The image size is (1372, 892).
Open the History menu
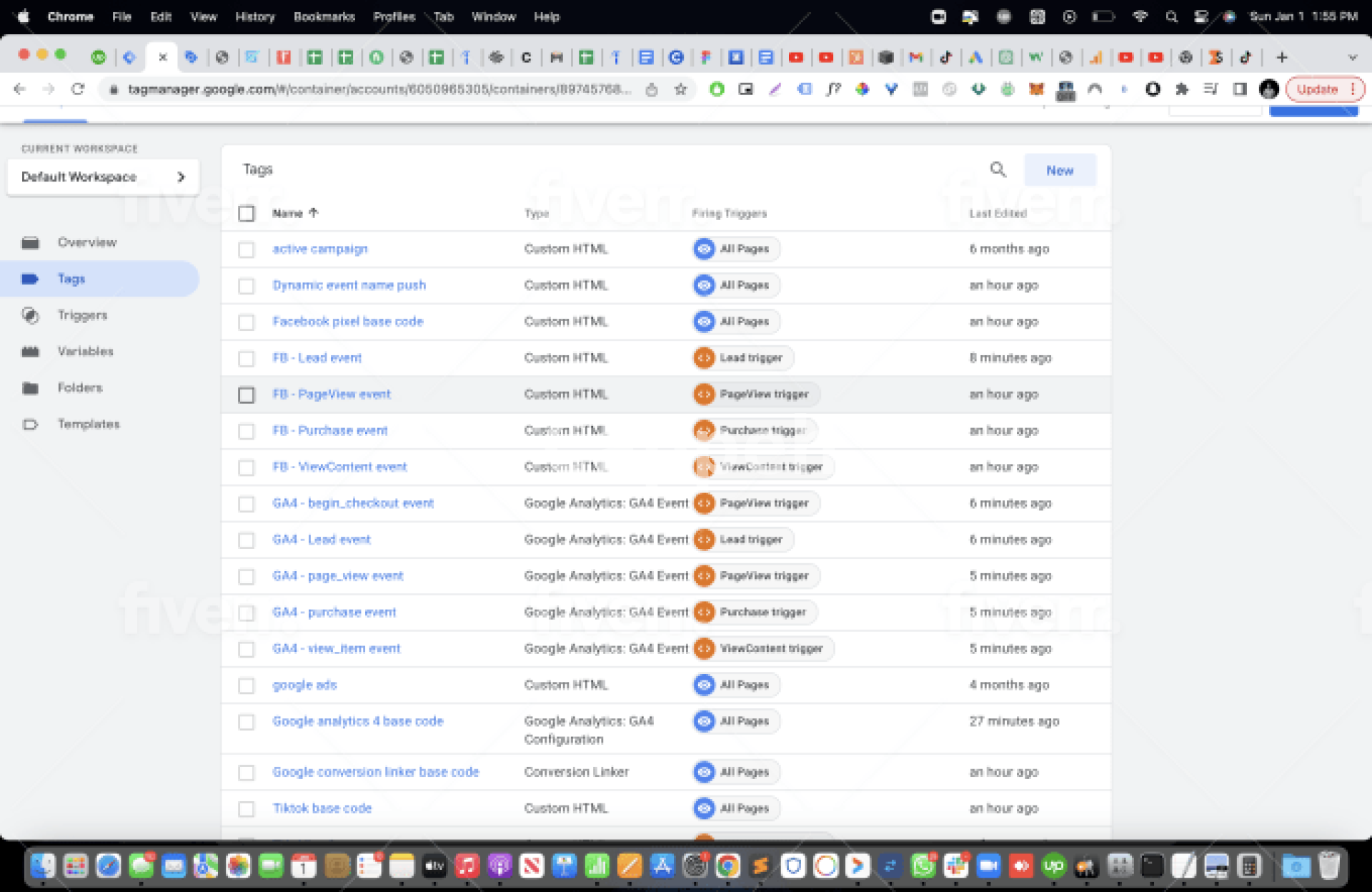(x=254, y=16)
